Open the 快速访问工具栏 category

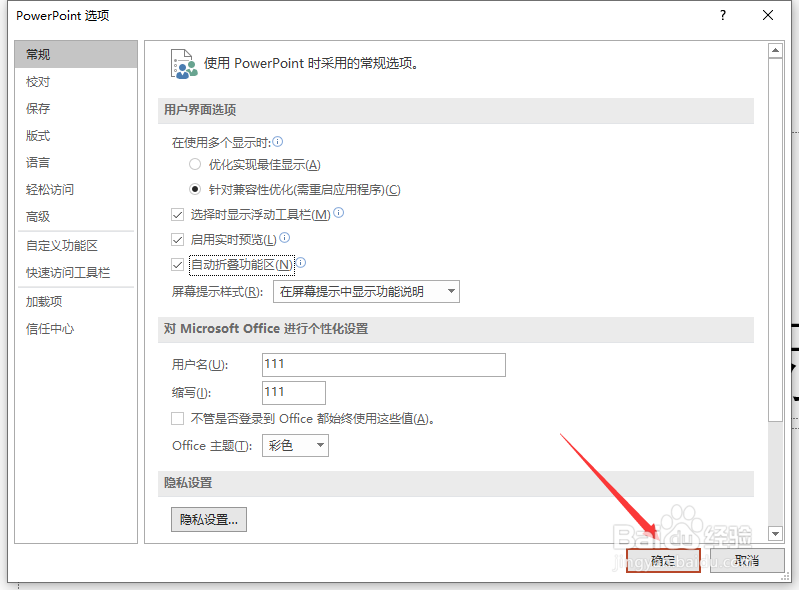click(76, 273)
